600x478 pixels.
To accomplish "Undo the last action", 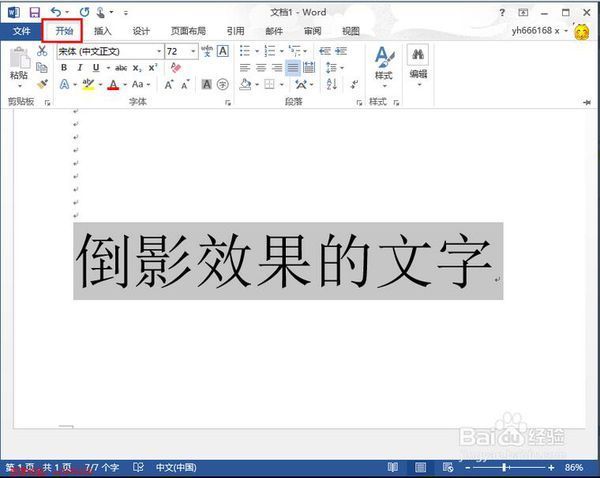I will click(x=56, y=13).
